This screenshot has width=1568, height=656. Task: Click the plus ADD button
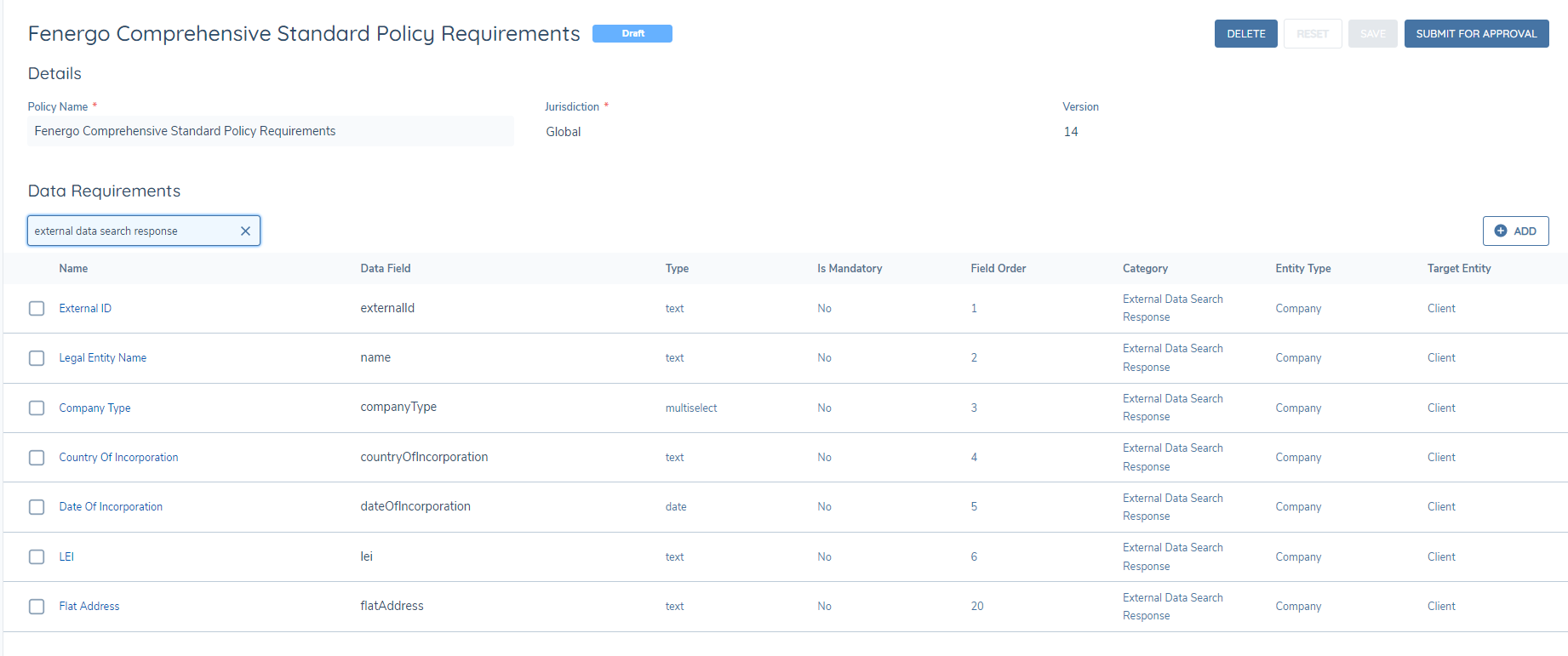tap(1515, 231)
